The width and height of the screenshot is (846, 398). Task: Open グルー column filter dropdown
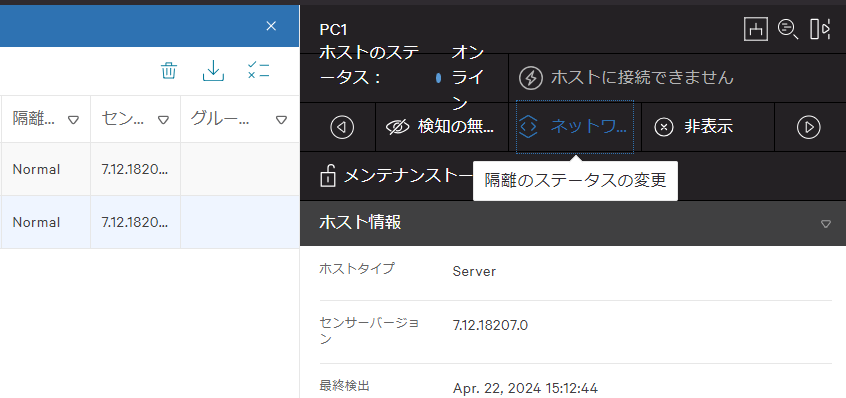point(281,120)
